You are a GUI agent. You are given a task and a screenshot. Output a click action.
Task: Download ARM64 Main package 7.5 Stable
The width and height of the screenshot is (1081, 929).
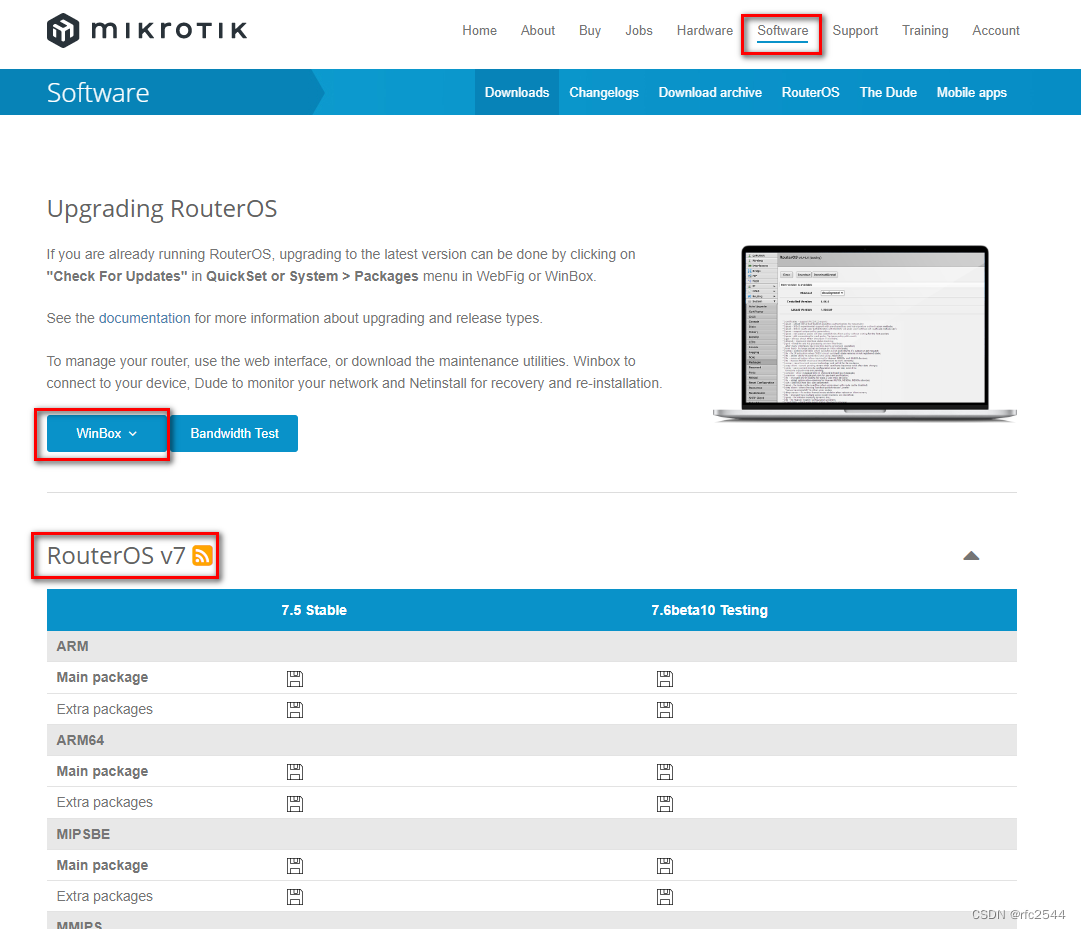pyautogui.click(x=295, y=772)
